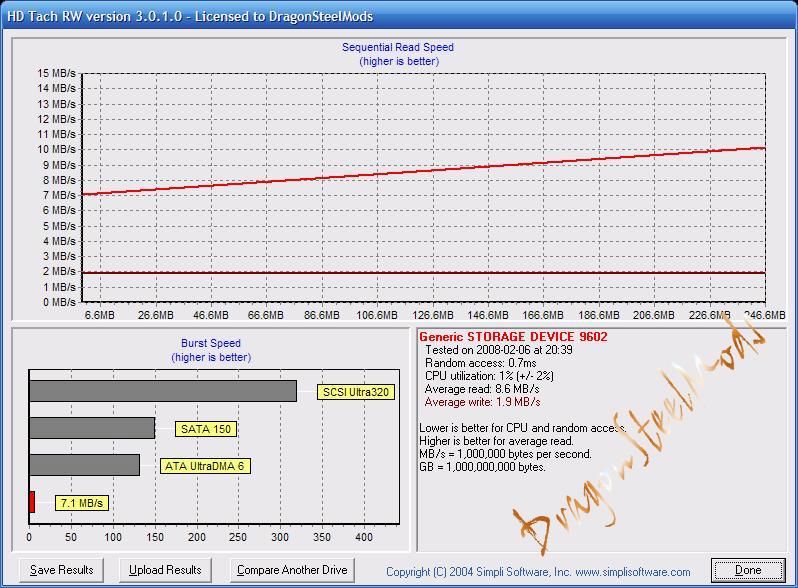Image resolution: width=798 pixels, height=588 pixels.
Task: Click the ATA UltraDMA 6 label
Action: point(205,466)
